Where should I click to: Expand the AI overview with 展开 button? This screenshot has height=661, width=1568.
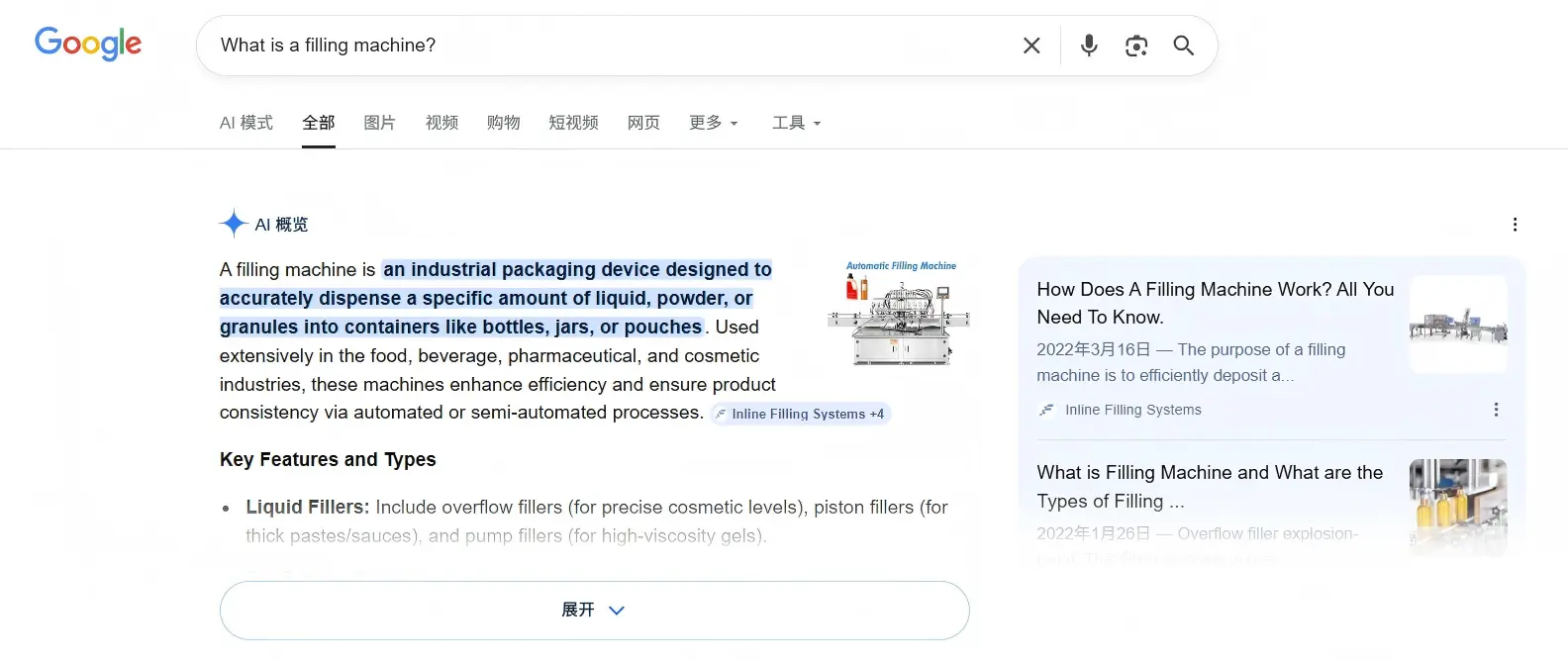coord(594,611)
